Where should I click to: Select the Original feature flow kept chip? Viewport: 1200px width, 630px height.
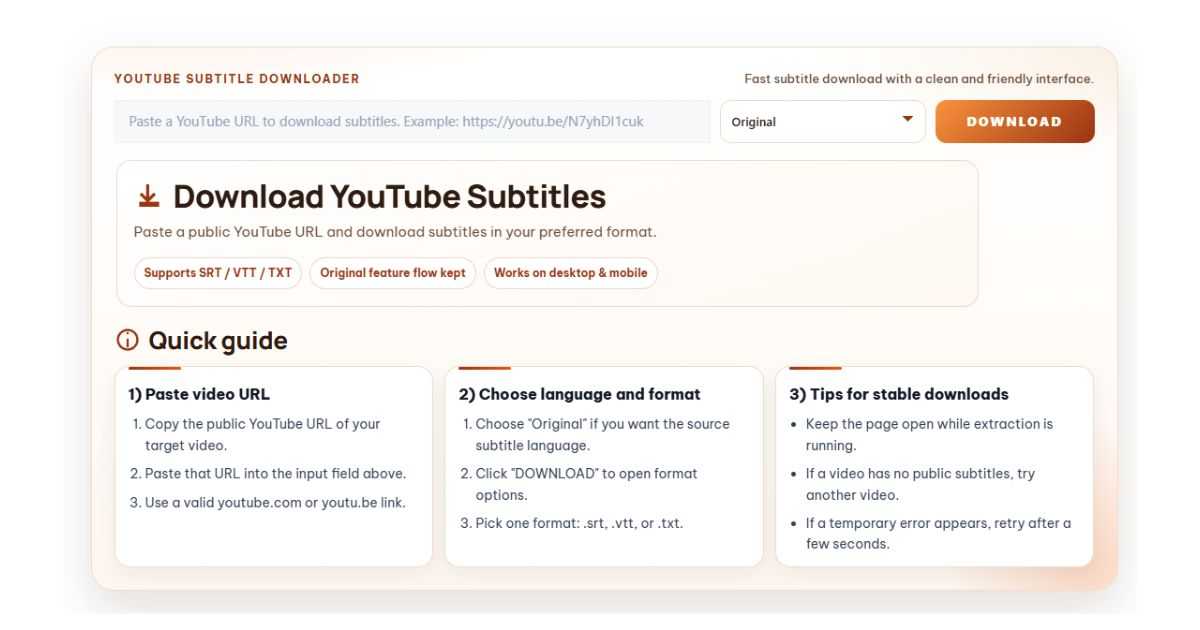click(393, 273)
